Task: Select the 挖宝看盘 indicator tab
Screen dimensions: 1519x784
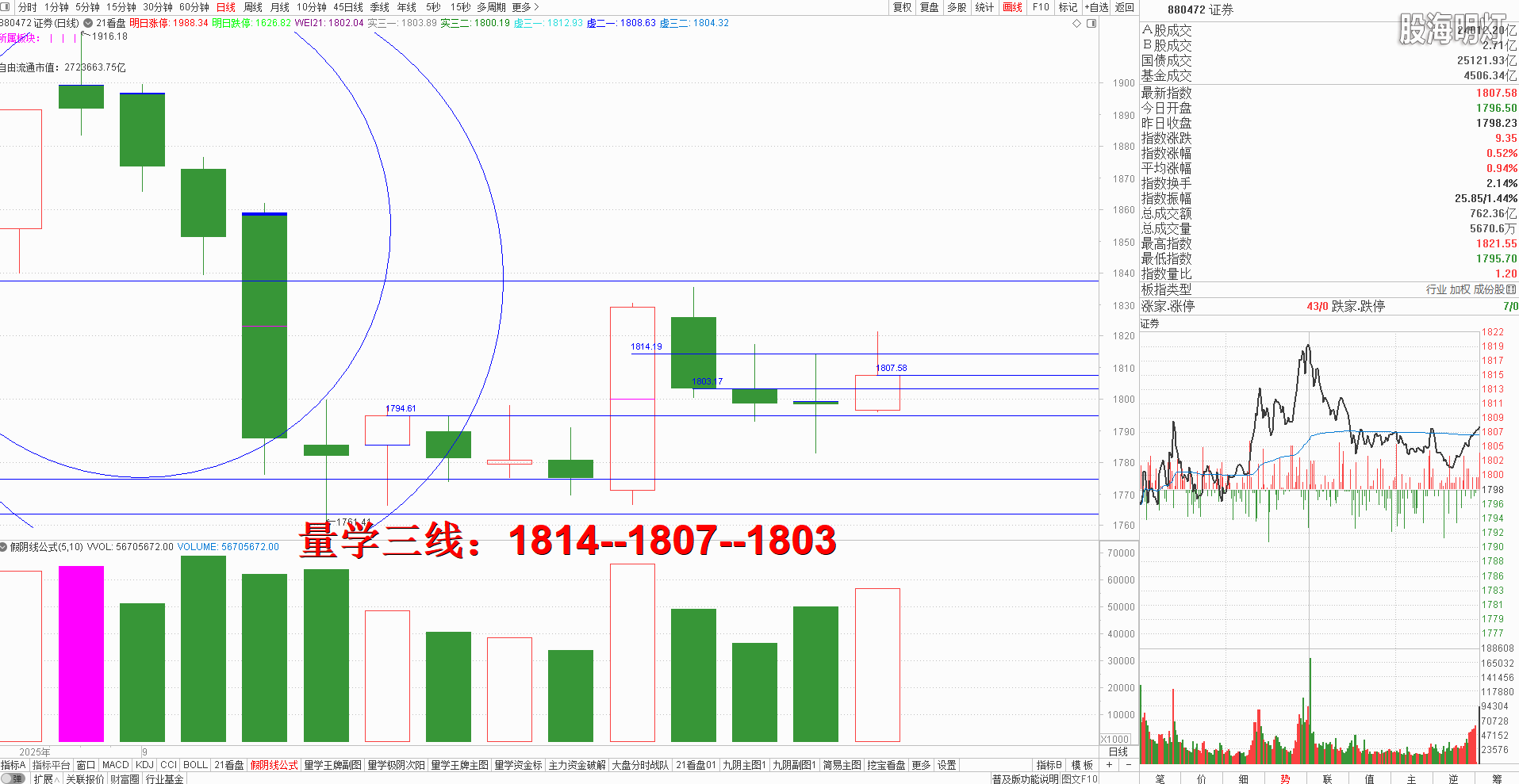Action: tap(887, 765)
